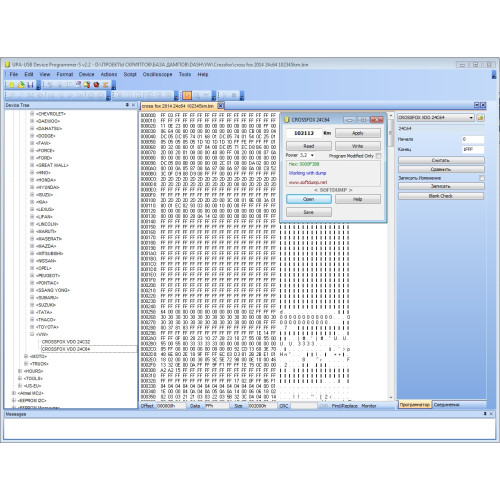Viewport: 500px width, 500px height.
Task: Open the Script menu
Action: [x=130, y=74]
